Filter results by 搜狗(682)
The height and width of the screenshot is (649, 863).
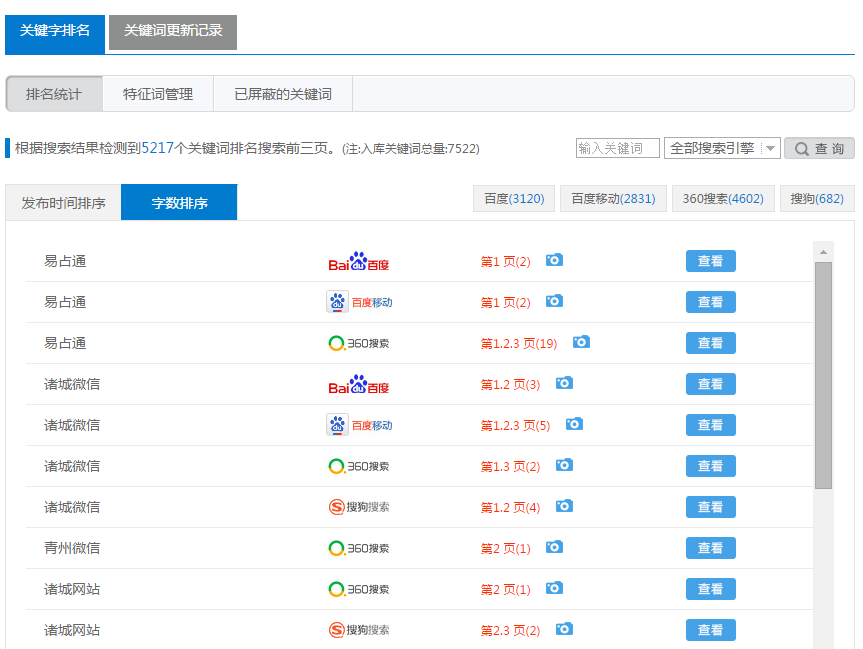(816, 199)
